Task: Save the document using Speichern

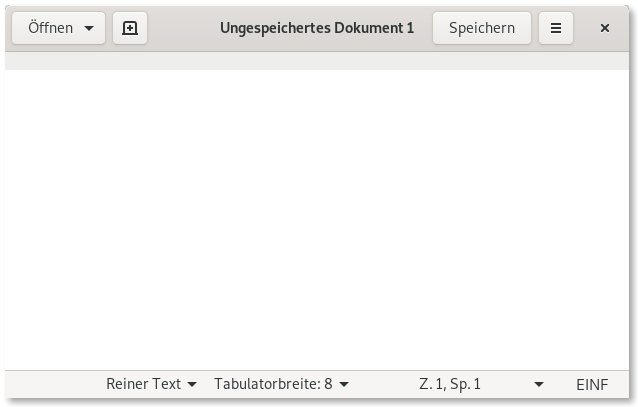Action: pyautogui.click(x=482, y=28)
